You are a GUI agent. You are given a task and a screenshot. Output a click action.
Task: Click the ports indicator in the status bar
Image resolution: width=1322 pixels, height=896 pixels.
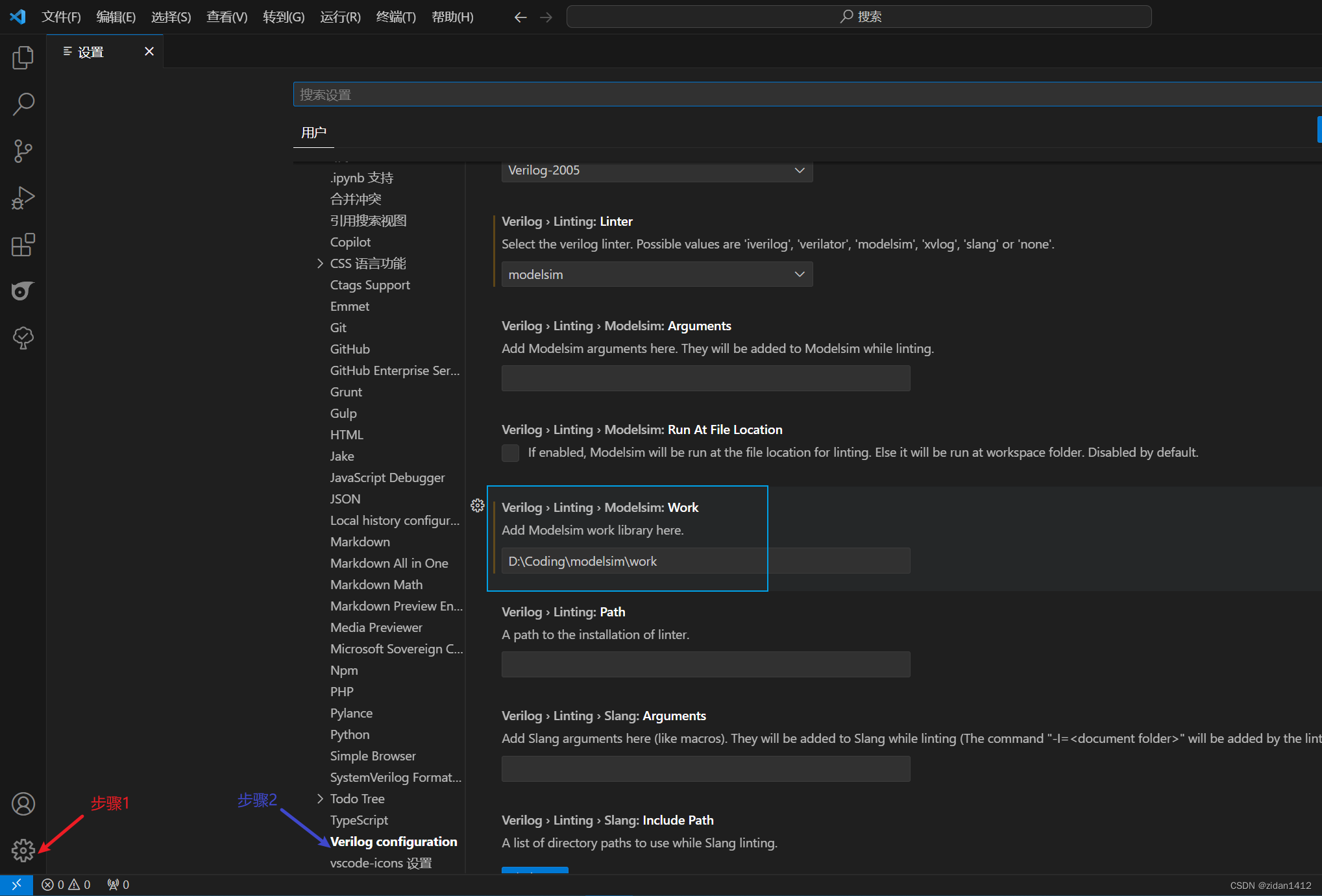tap(117, 884)
